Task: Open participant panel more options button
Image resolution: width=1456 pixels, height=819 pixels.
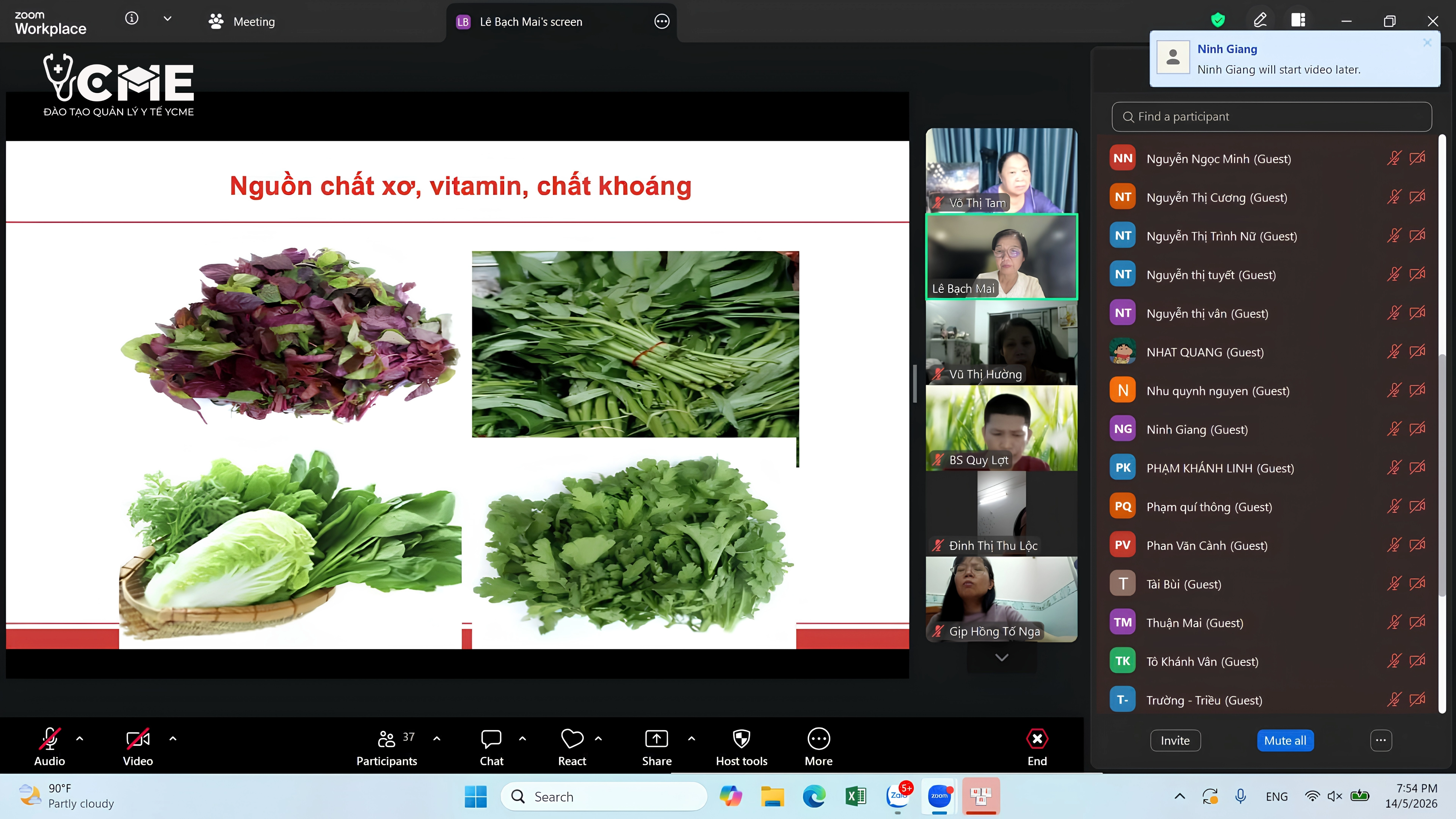Action: (x=1381, y=740)
